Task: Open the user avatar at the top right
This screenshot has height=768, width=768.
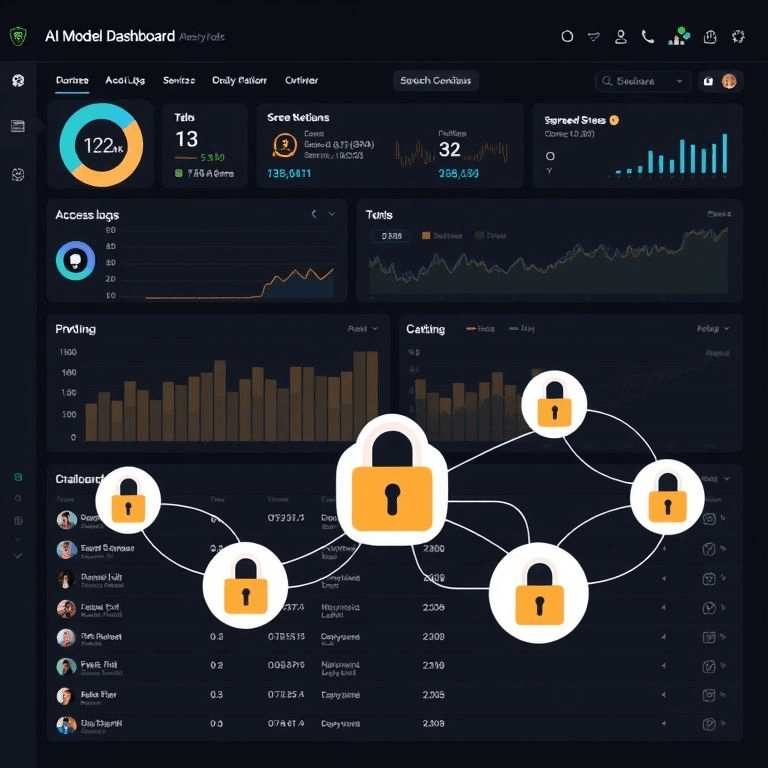Action: tap(729, 81)
